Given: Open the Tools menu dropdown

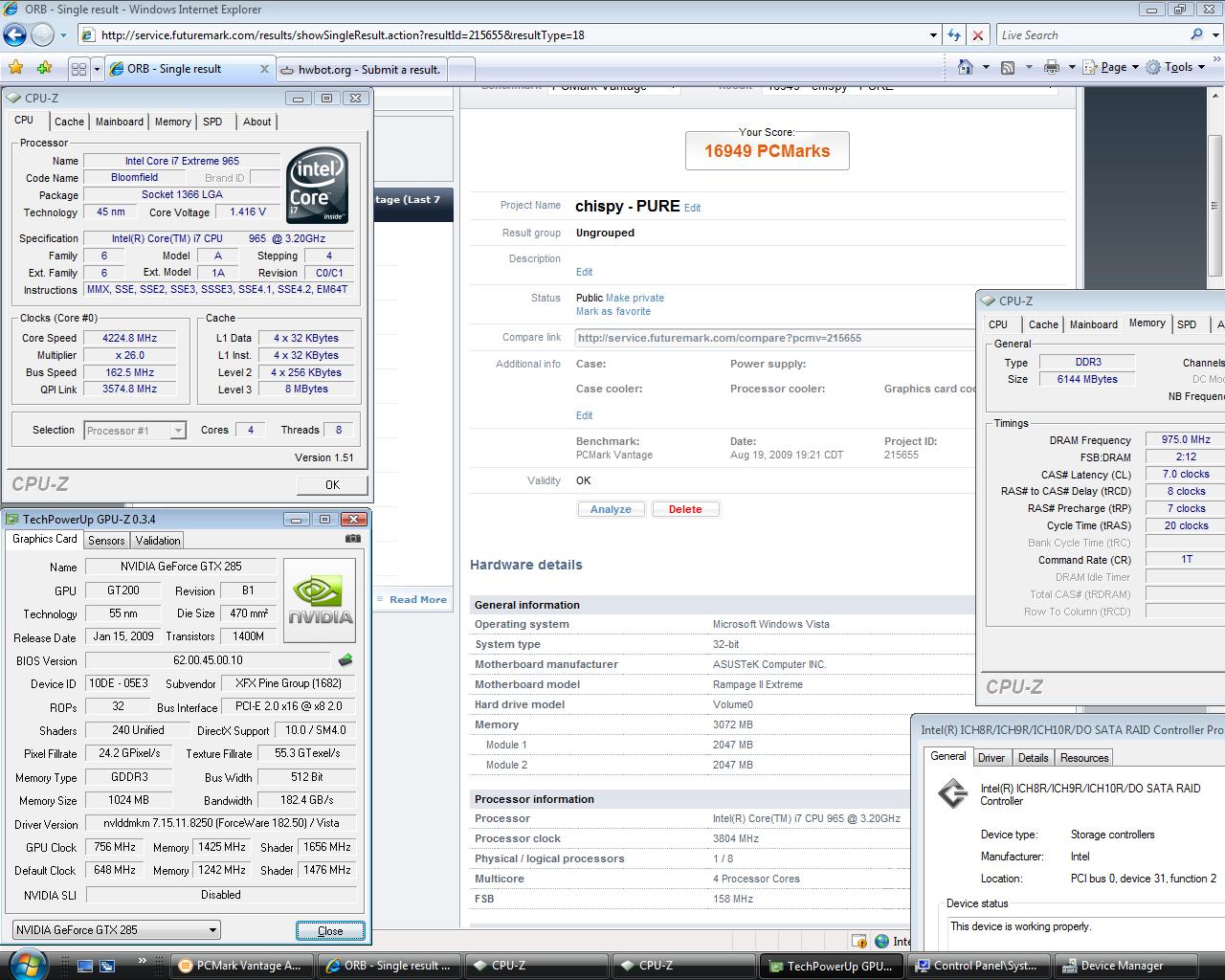Looking at the screenshot, I should click(x=1178, y=67).
